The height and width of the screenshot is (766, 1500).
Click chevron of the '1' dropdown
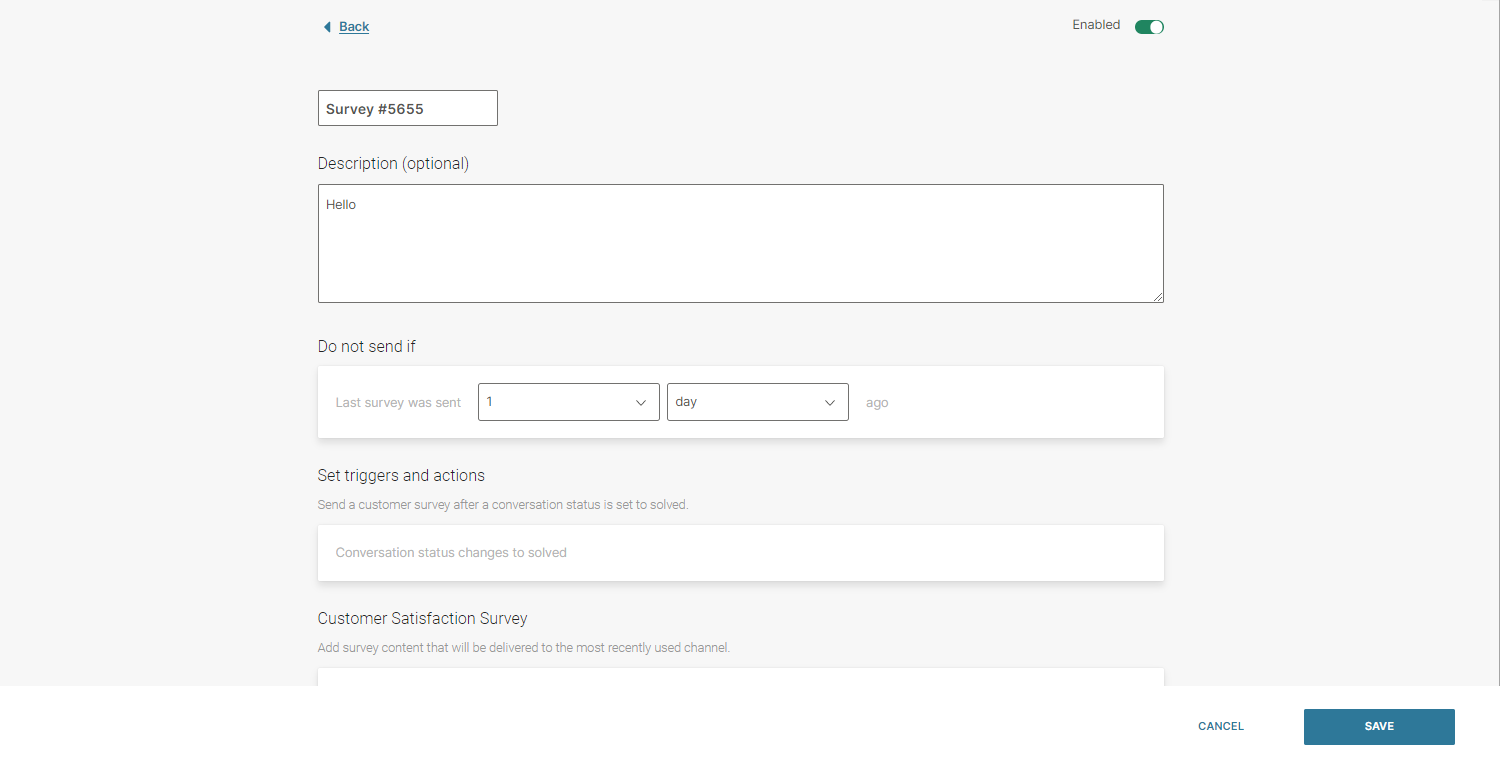641,403
